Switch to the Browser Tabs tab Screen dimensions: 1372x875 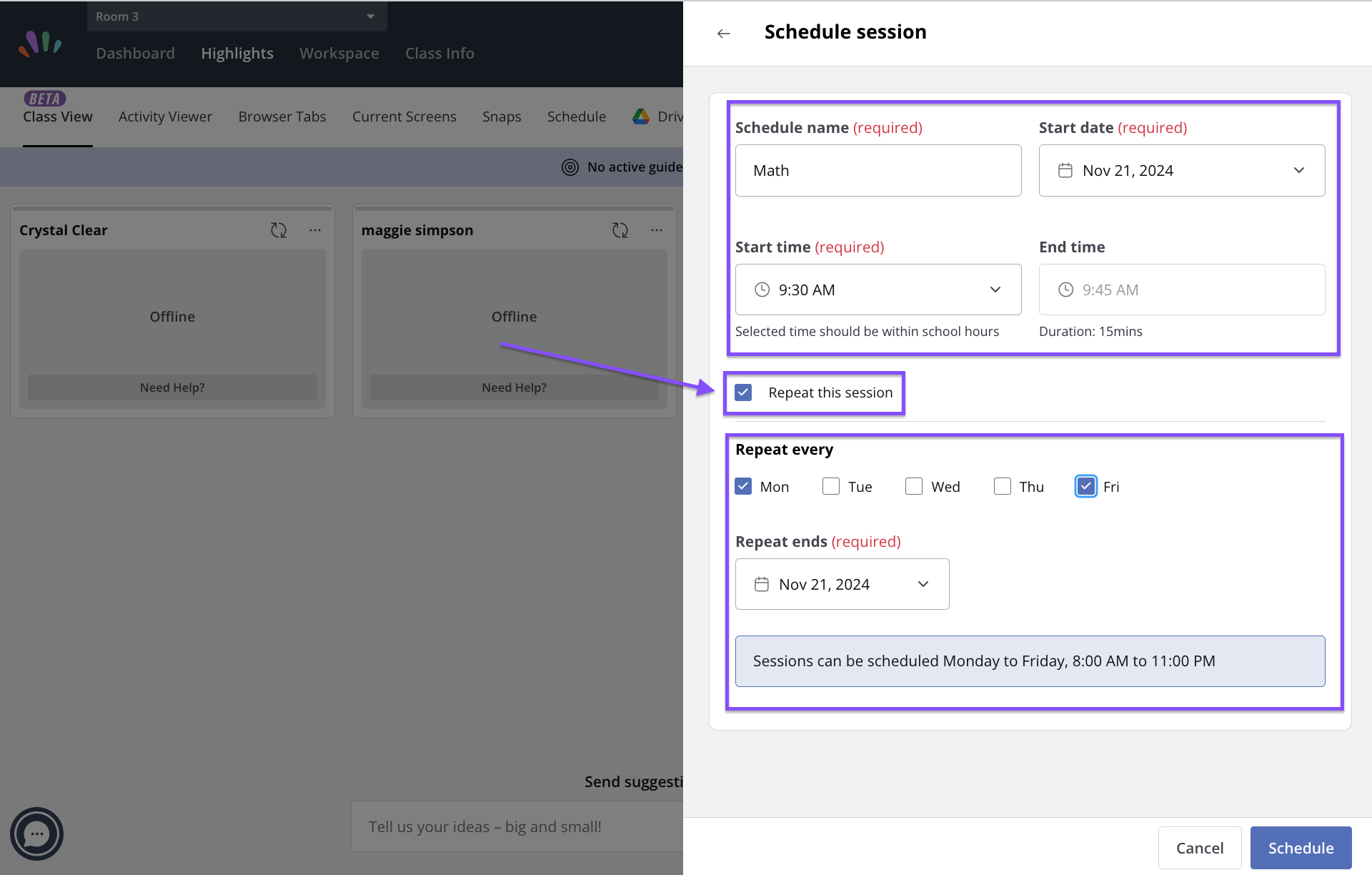(282, 117)
